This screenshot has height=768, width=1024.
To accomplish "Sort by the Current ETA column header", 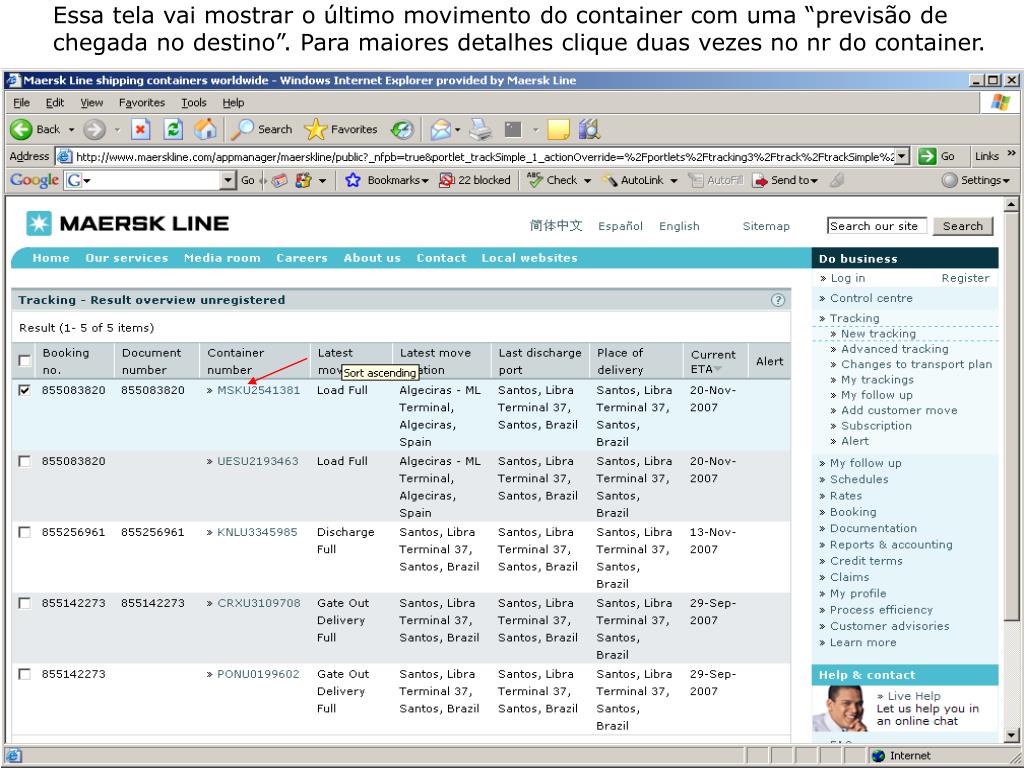I will pos(713,361).
